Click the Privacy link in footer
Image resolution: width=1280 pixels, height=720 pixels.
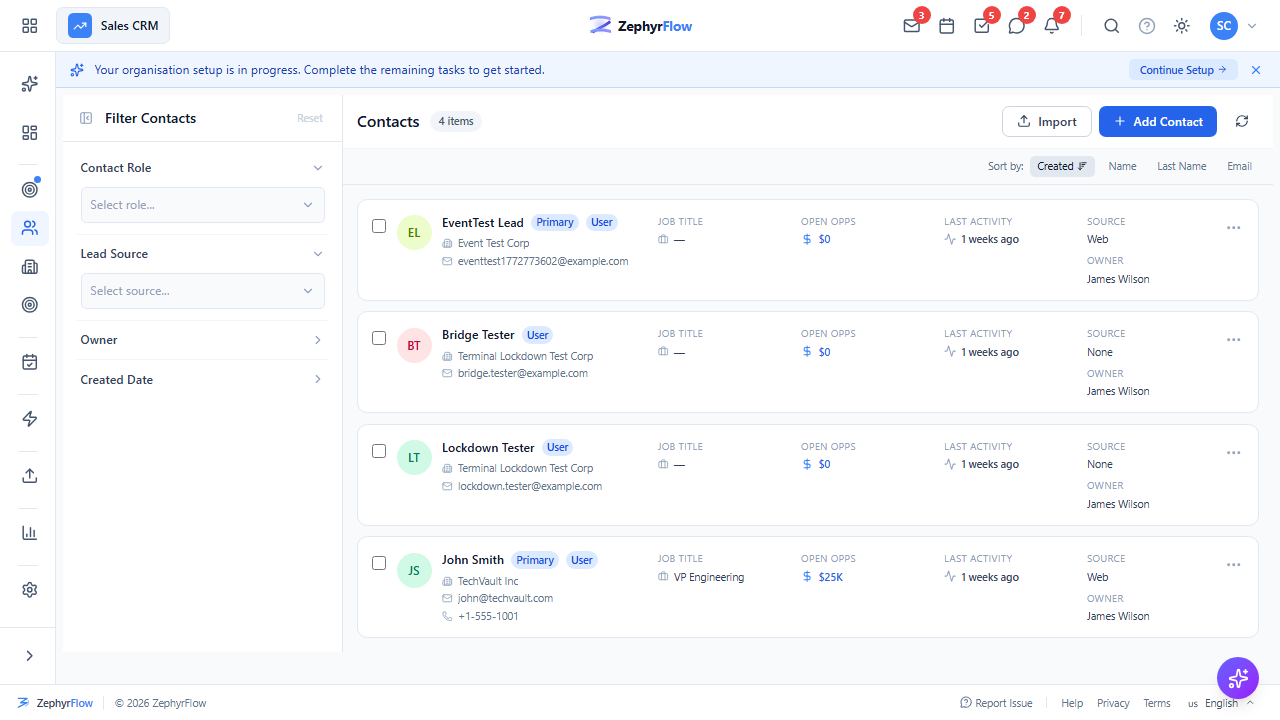[1113, 703]
